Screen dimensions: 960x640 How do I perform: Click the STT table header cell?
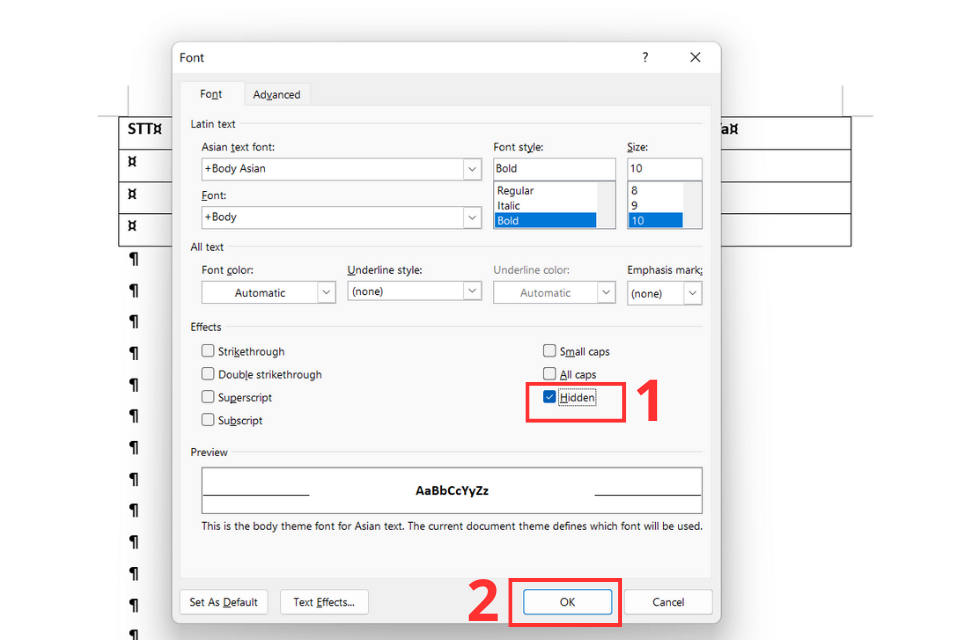[145, 132]
